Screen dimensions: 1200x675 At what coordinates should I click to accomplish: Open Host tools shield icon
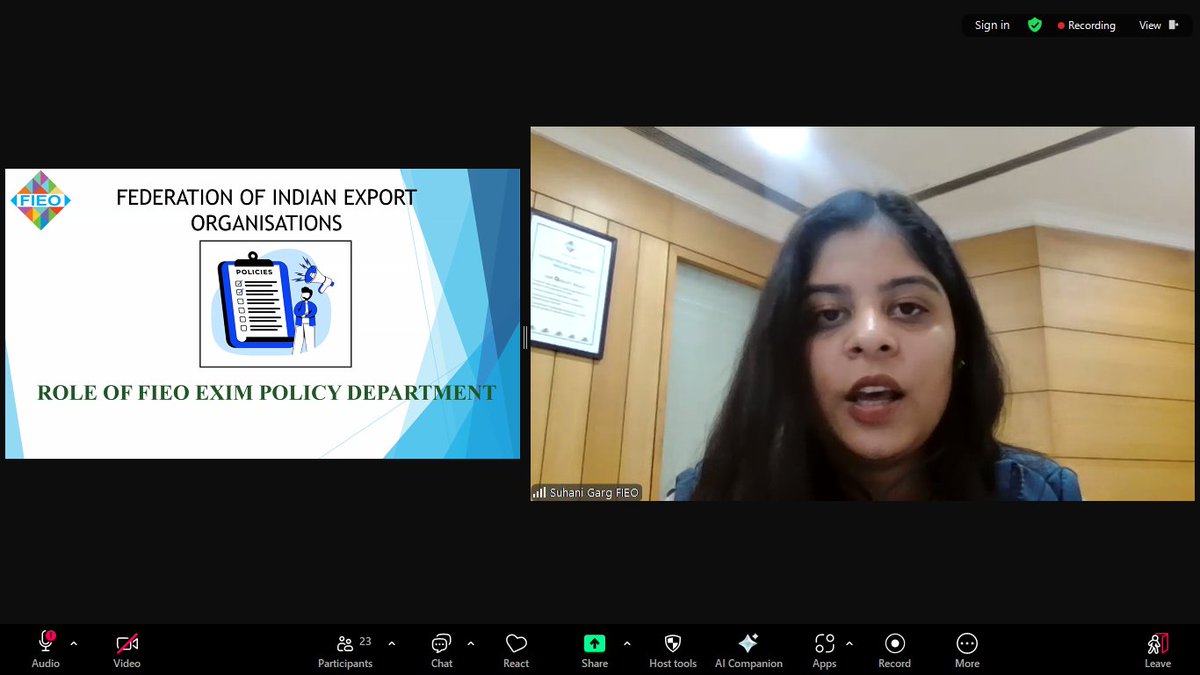click(673, 643)
